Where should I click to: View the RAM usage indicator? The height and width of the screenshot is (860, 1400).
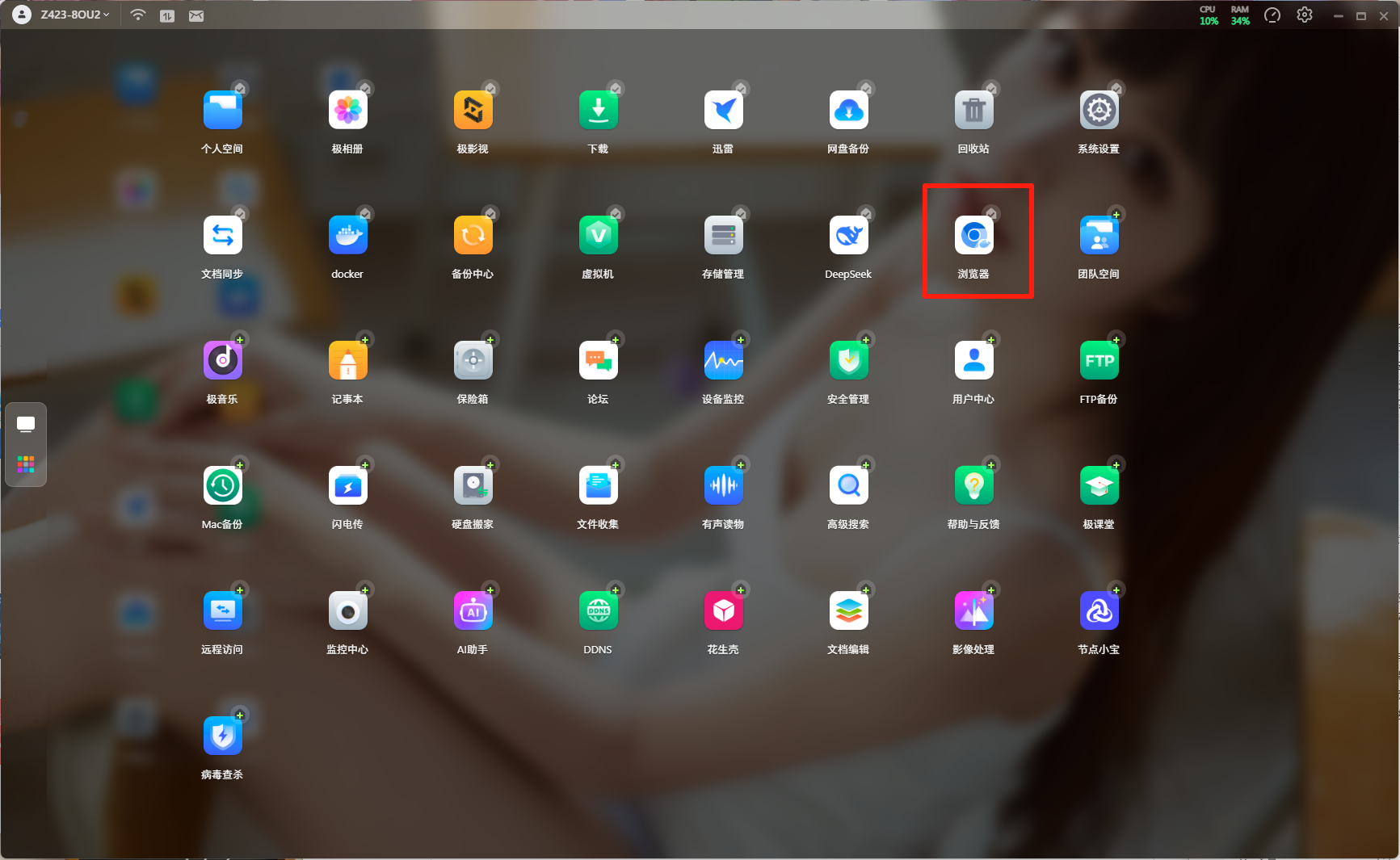click(x=1240, y=15)
